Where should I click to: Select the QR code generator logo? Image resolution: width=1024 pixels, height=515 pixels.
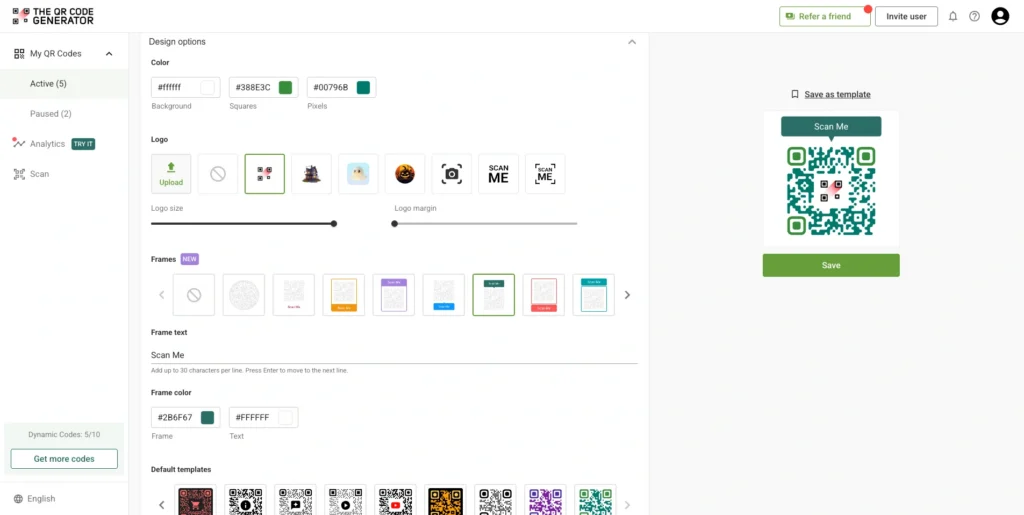[264, 174]
